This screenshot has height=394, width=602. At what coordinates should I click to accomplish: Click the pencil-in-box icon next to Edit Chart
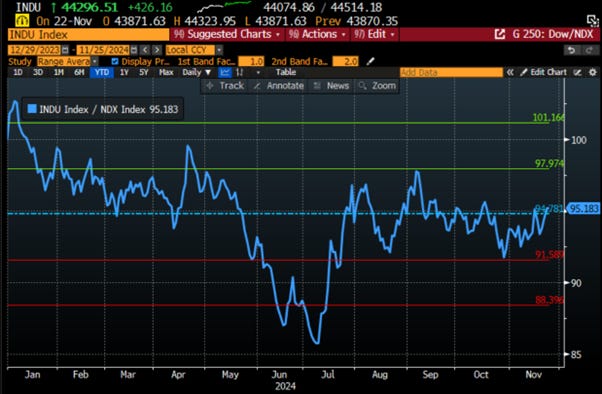pyautogui.click(x=577, y=72)
